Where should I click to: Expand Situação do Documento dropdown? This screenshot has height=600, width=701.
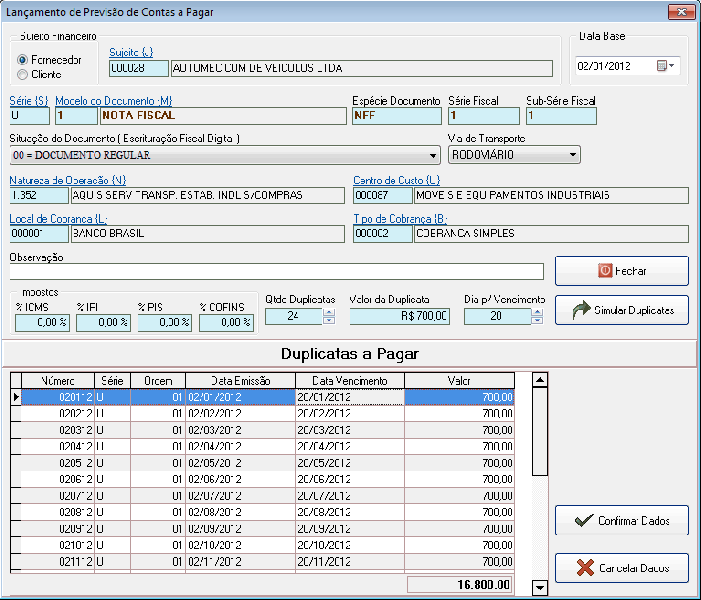pos(432,156)
